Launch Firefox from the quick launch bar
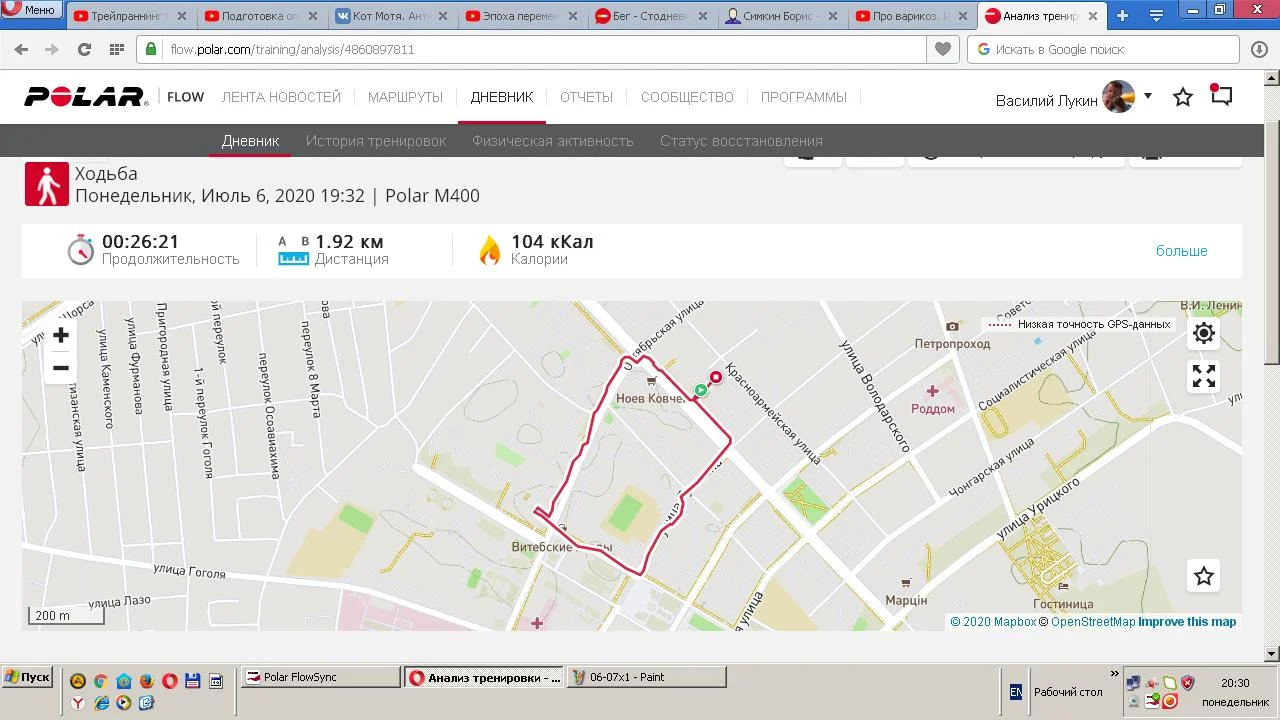This screenshot has height=720, width=1280. click(146, 681)
